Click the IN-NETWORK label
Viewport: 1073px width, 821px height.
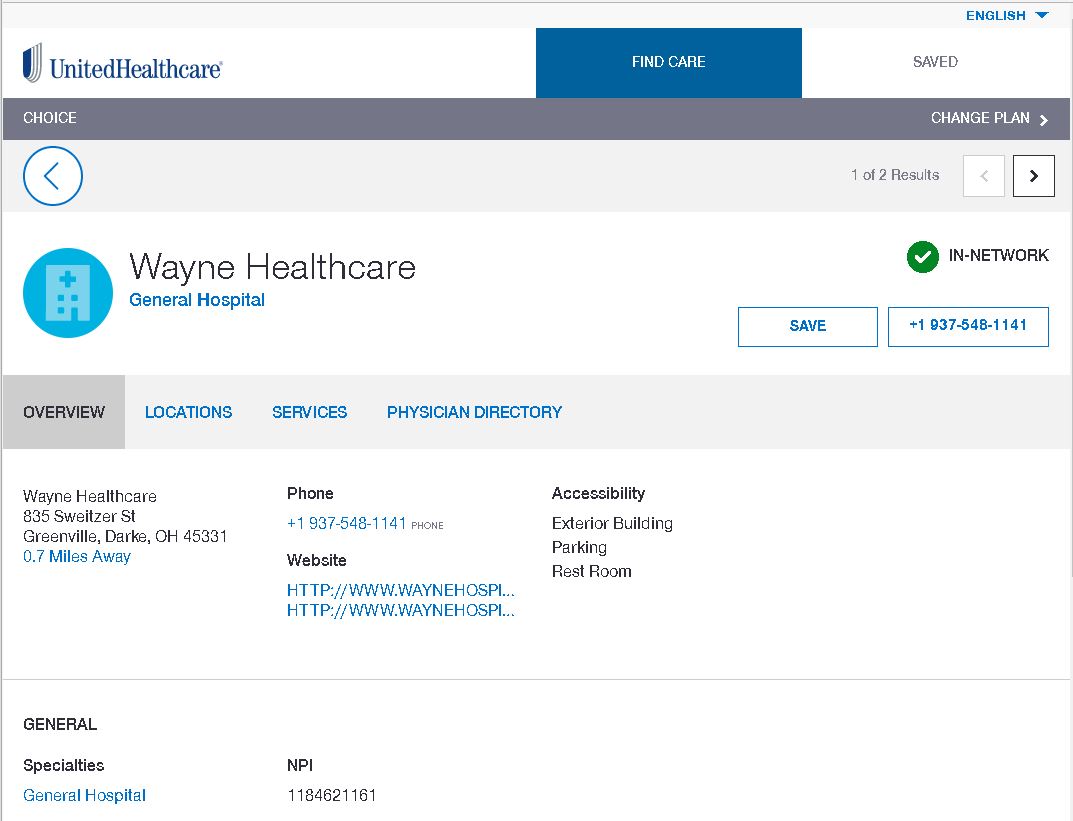click(998, 256)
